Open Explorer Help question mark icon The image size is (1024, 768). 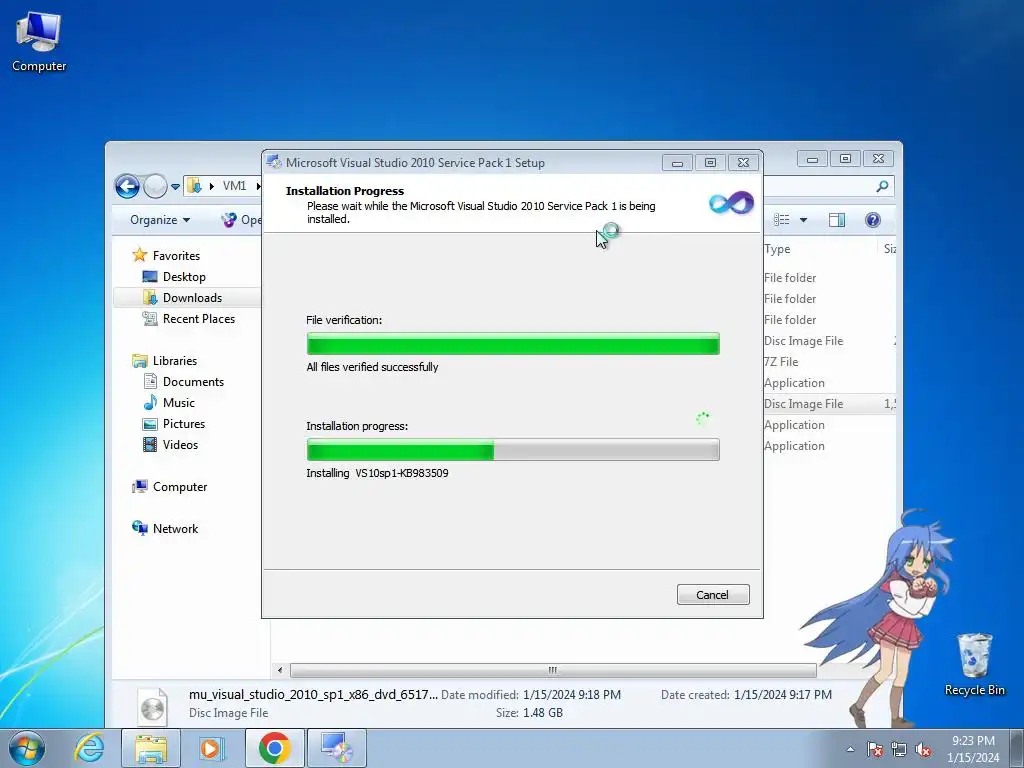[872, 220]
